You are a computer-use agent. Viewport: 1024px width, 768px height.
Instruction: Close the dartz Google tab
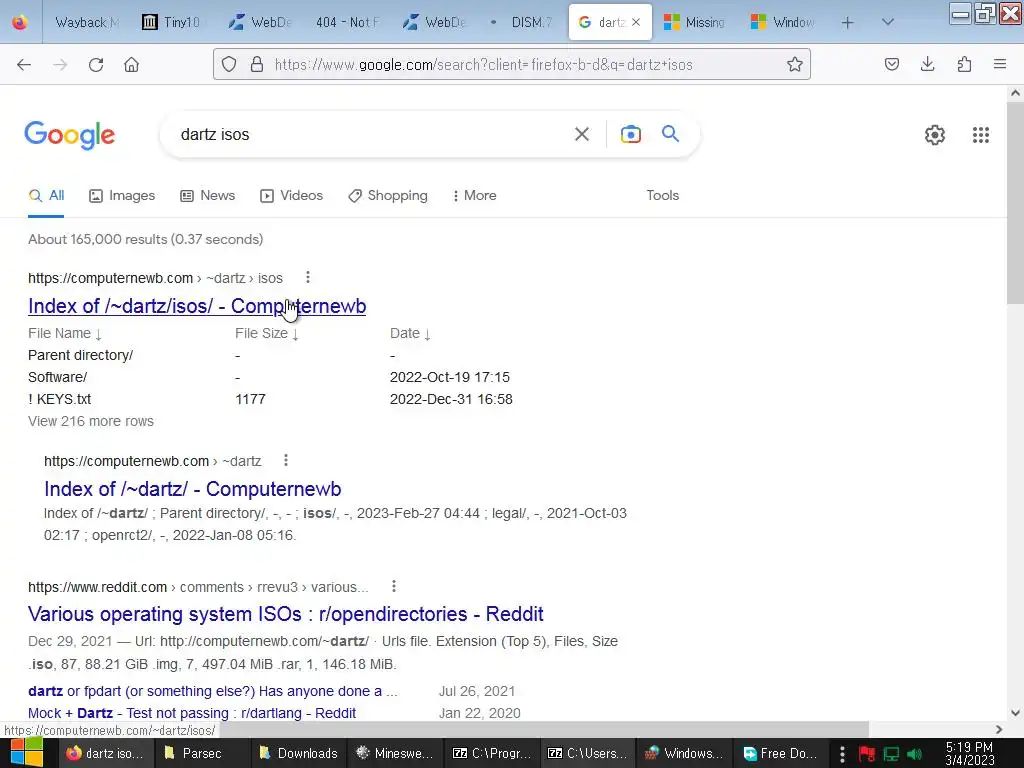point(636,22)
